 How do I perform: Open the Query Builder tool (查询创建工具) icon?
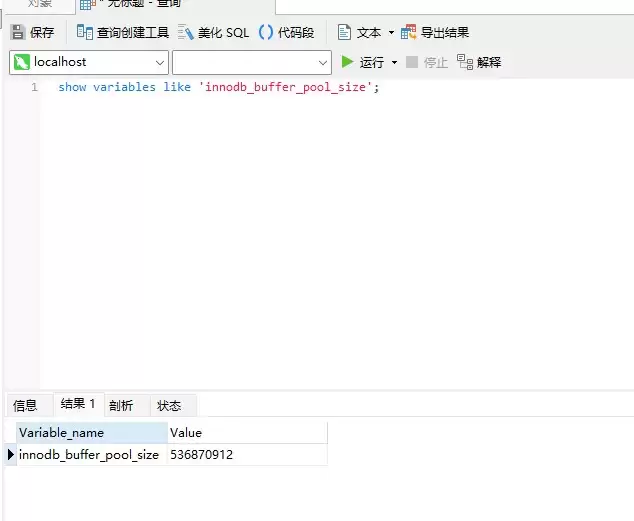pos(85,32)
